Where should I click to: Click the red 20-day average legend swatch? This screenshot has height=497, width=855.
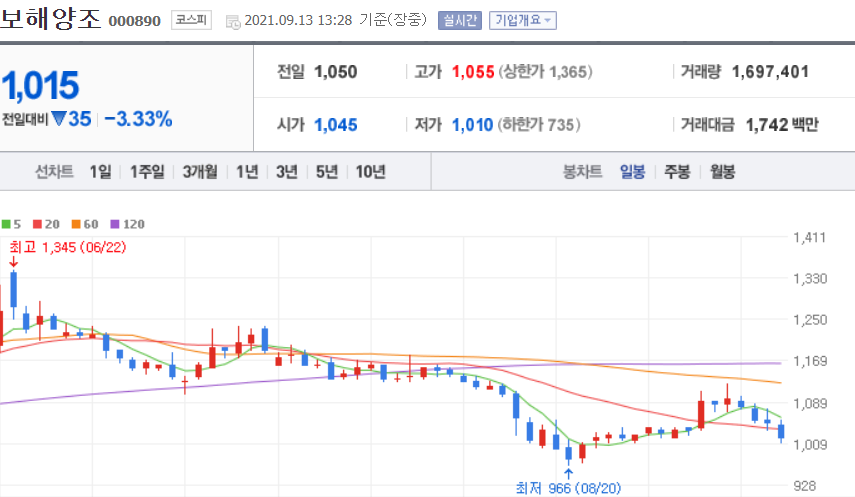[38, 224]
